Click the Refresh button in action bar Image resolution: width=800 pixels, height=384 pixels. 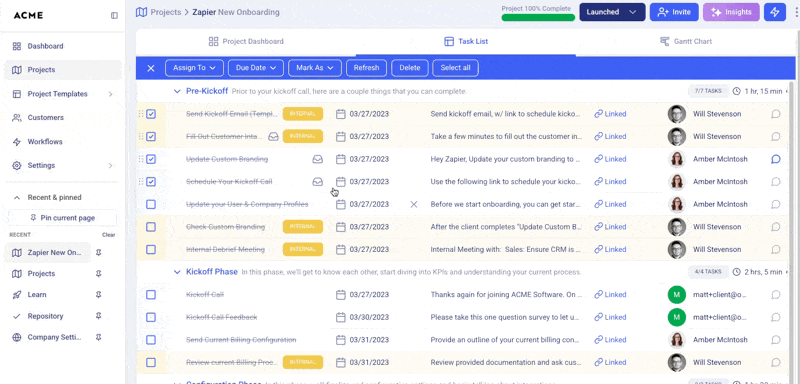click(366, 68)
